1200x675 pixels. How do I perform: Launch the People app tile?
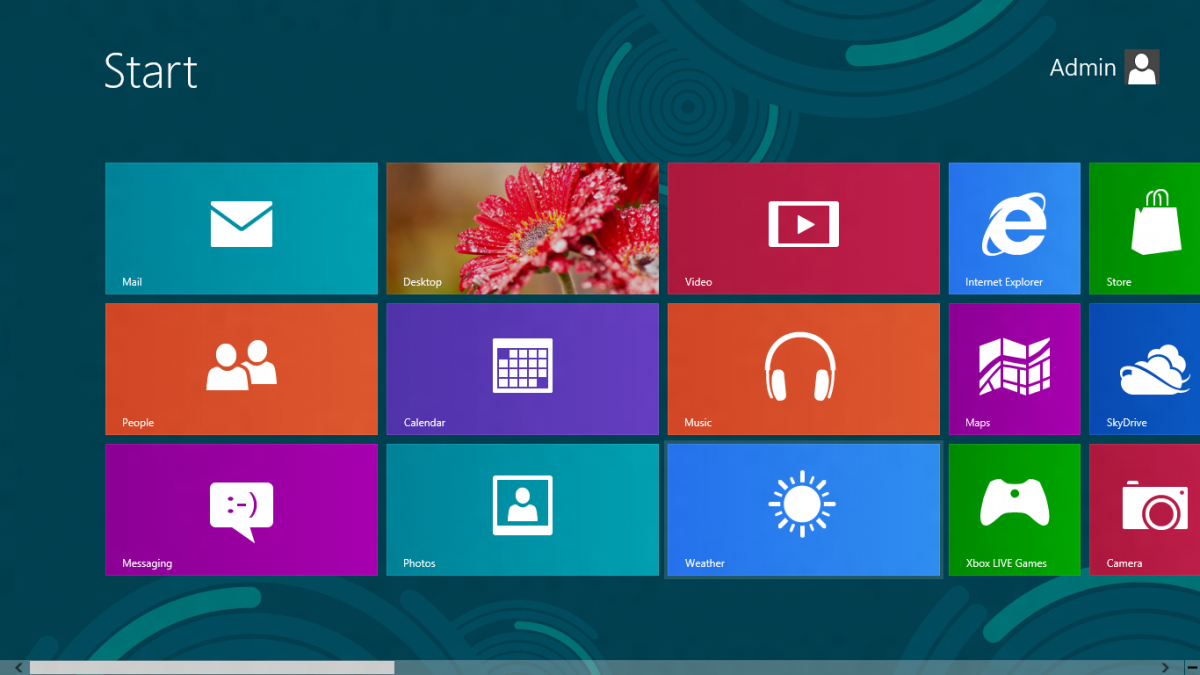(241, 369)
